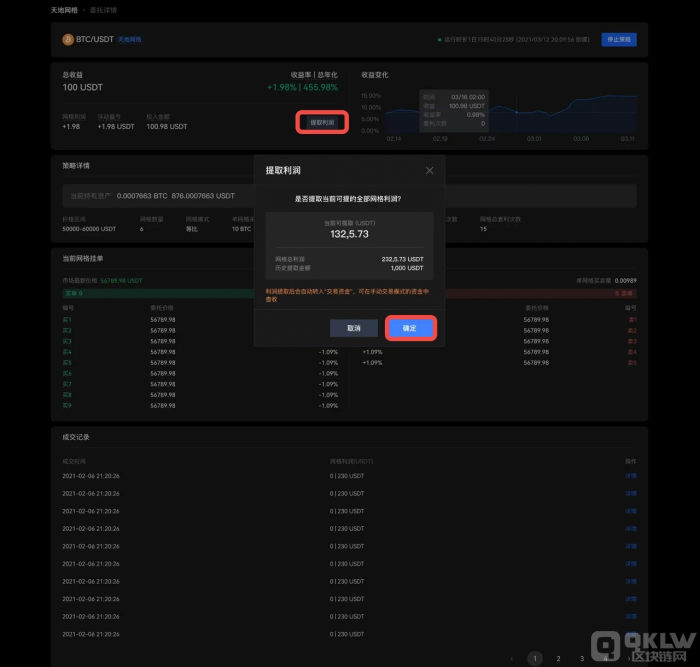The image size is (700, 667).
Task: Open 详情 link for first trade record
Action: click(630, 477)
